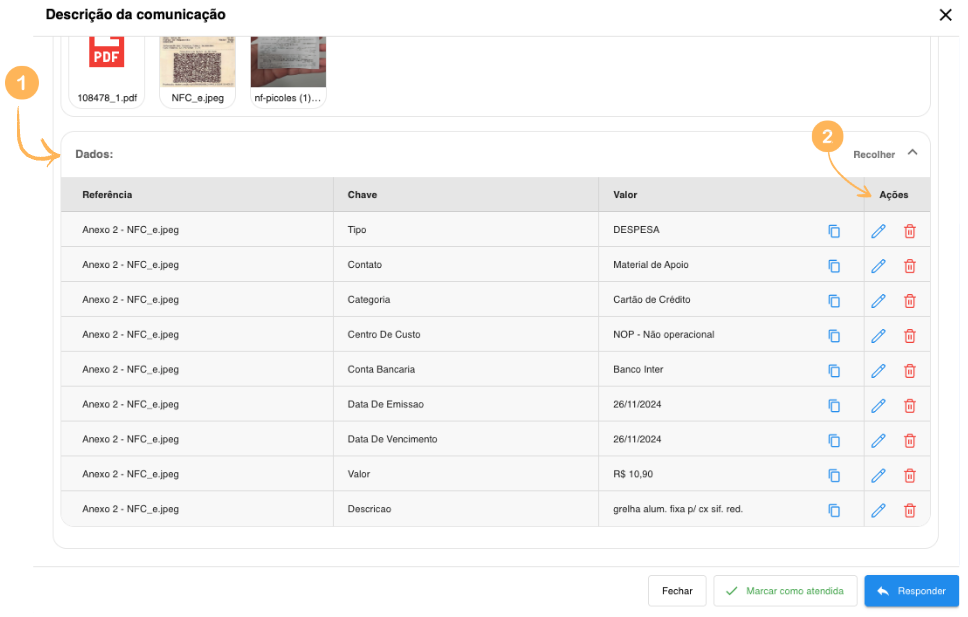Copy the Centro De Custo value

click(834, 336)
